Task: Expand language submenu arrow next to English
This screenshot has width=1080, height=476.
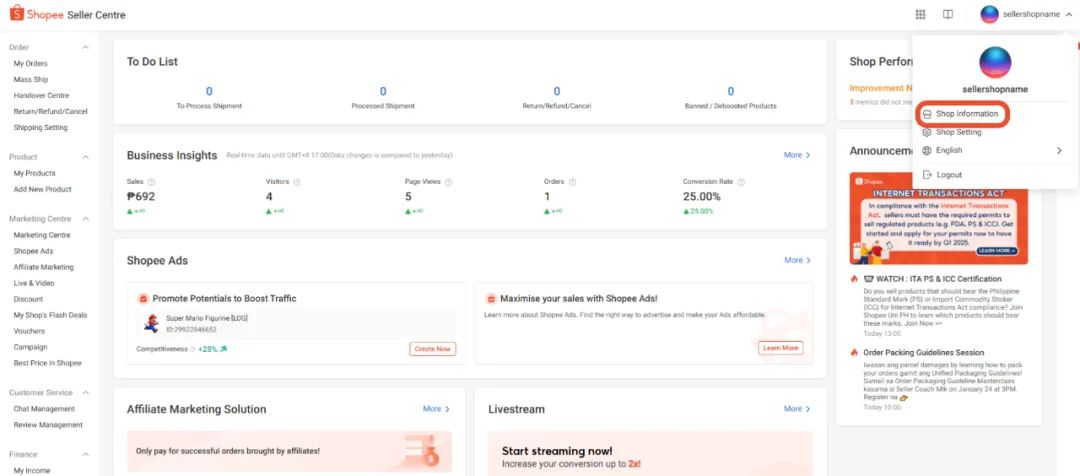Action: [1059, 150]
